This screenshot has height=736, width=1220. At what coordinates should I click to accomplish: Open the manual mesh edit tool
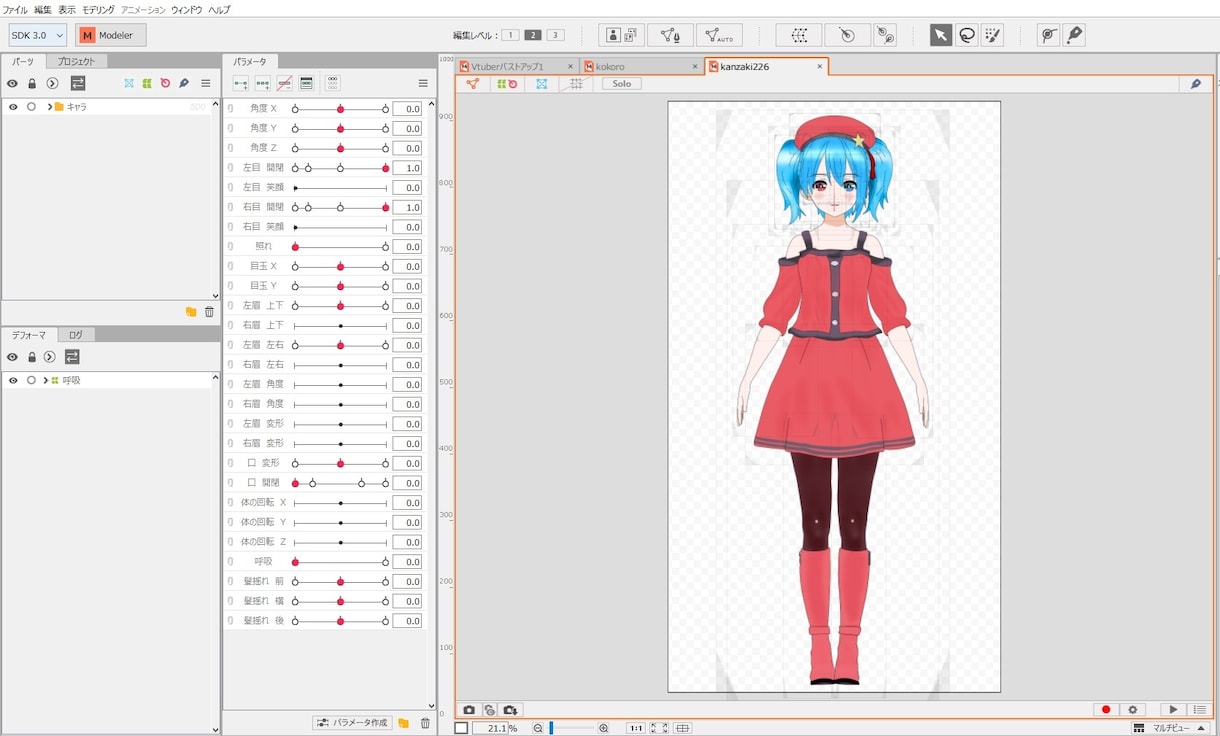(x=670, y=35)
